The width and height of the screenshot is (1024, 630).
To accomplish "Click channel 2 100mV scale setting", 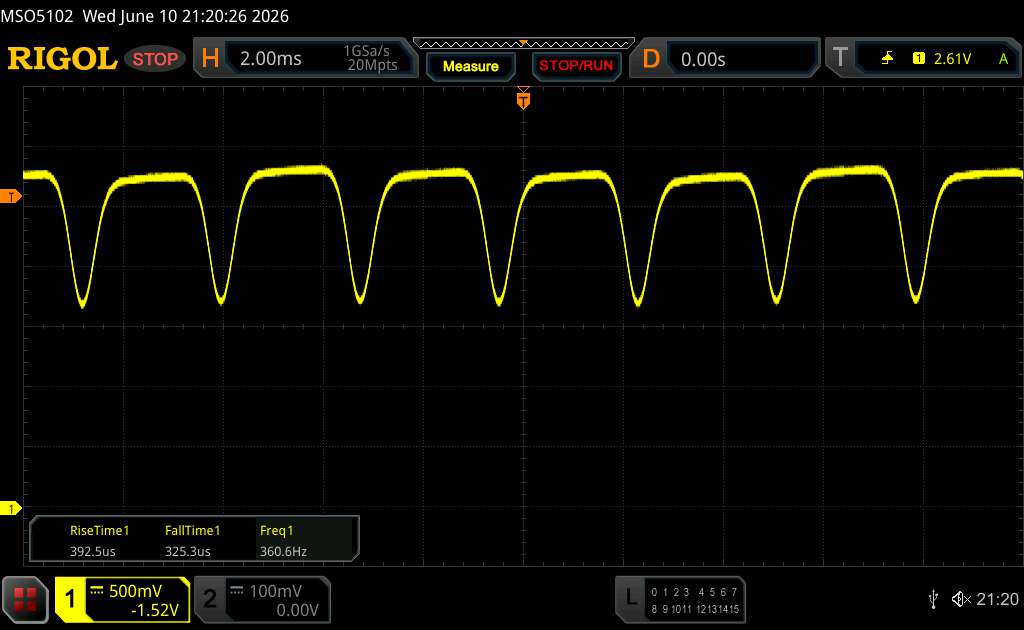I will pyautogui.click(x=276, y=591).
